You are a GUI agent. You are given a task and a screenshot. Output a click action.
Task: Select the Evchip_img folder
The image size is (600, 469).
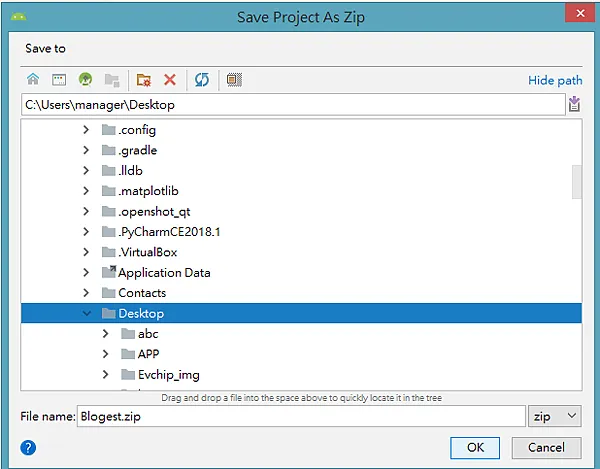tap(168, 375)
